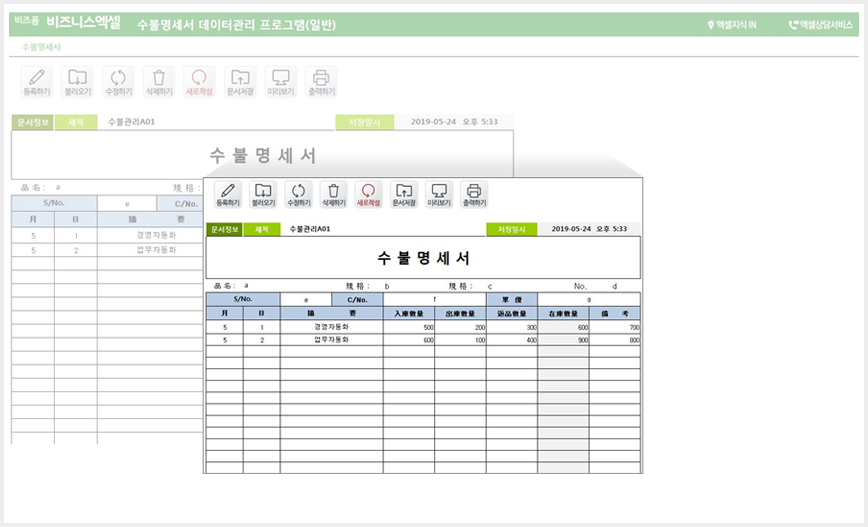Viewport: 868px width, 527px height.
Task: Select the 900 cell in the 在庫數量 column
Action: (x=564, y=340)
